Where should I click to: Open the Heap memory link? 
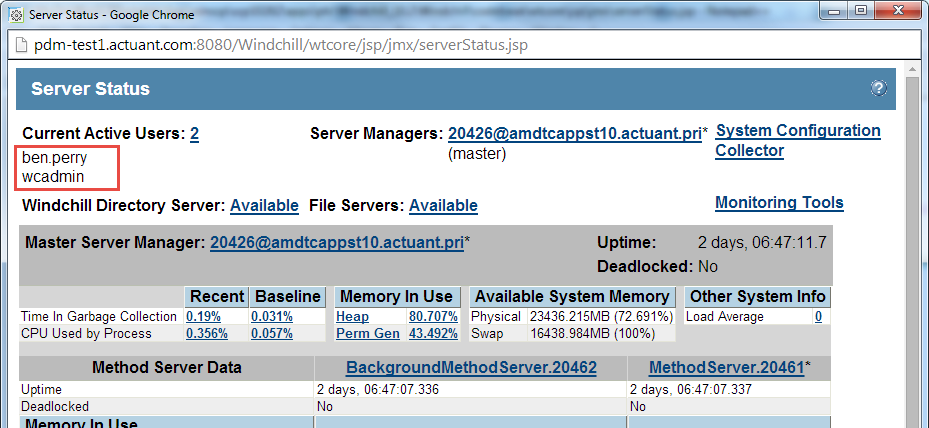(x=353, y=317)
